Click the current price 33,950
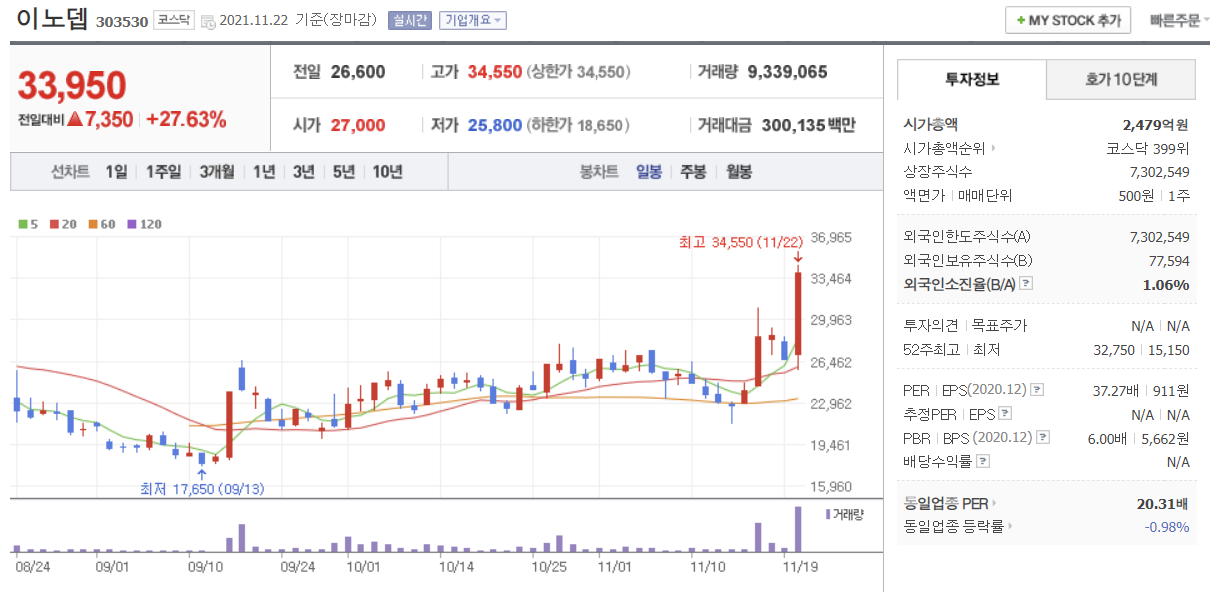Screen dimensions: 1218x592 pyautogui.click(x=72, y=86)
